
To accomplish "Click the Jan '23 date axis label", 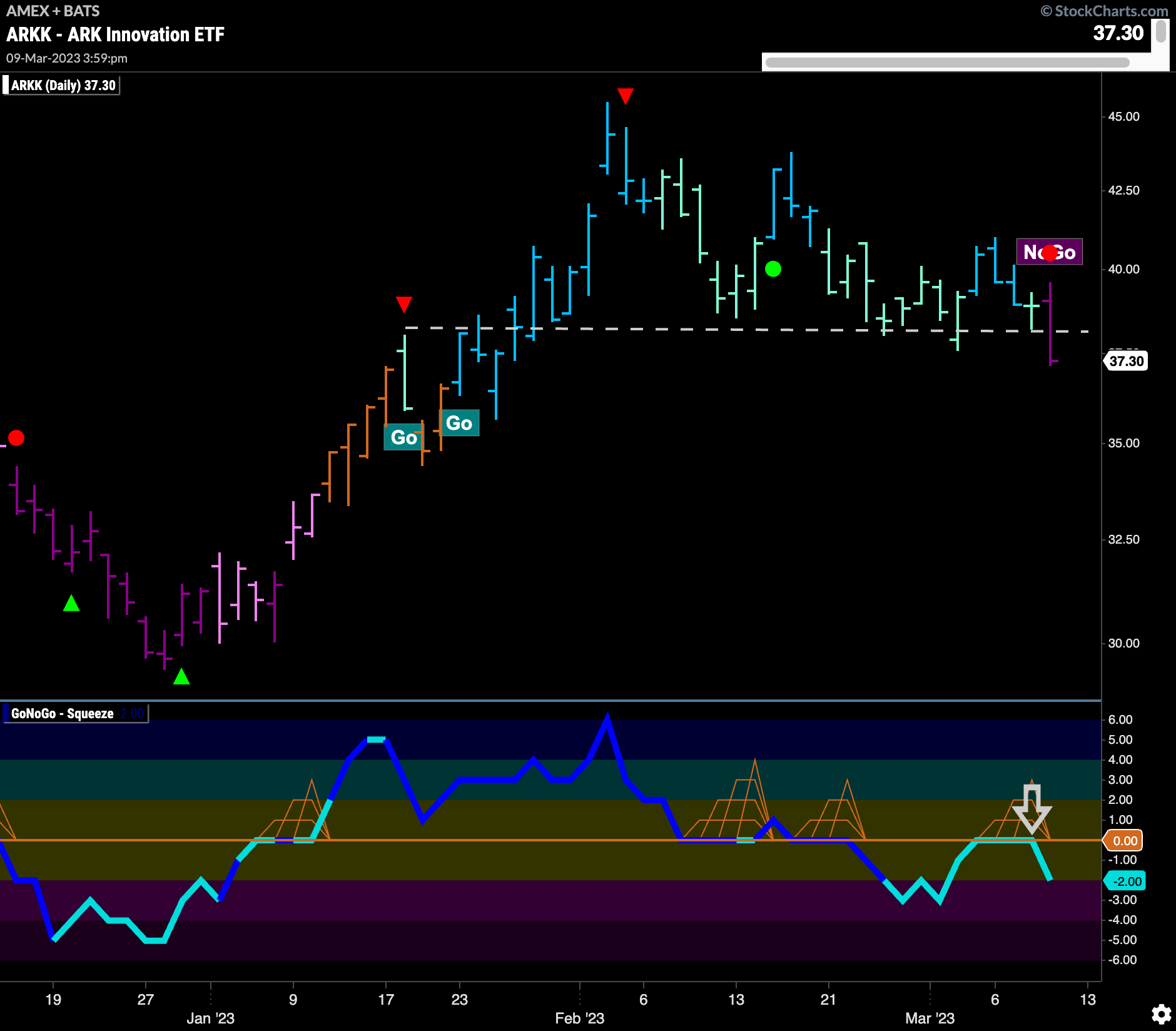I will coord(210,1018).
